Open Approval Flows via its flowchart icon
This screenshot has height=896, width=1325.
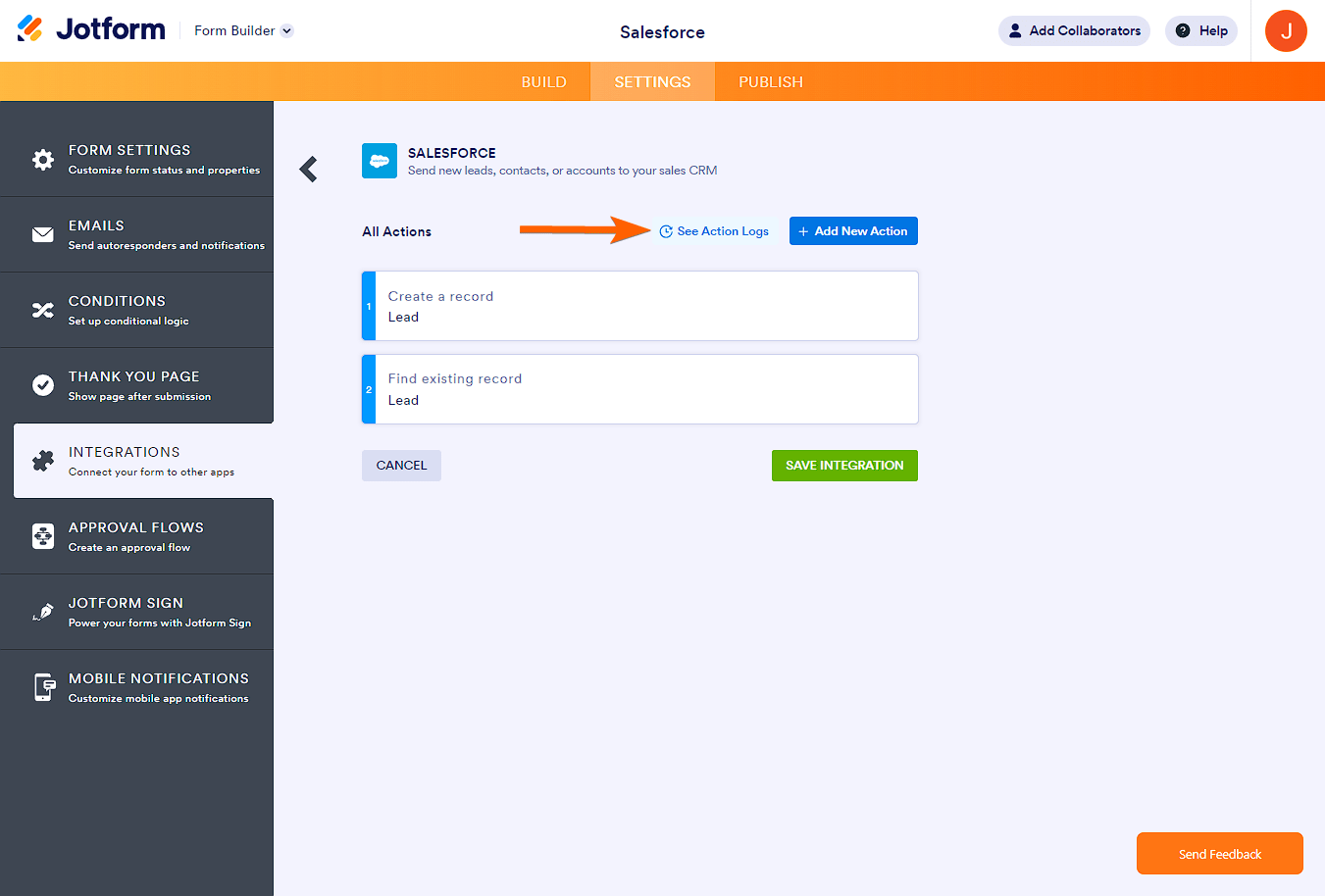[x=43, y=536]
